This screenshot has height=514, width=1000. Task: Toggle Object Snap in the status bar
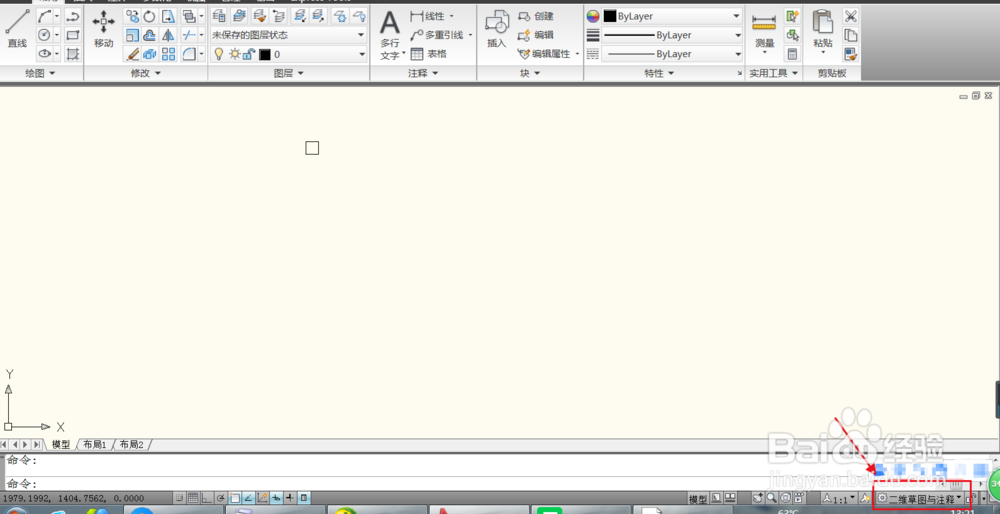click(235, 497)
